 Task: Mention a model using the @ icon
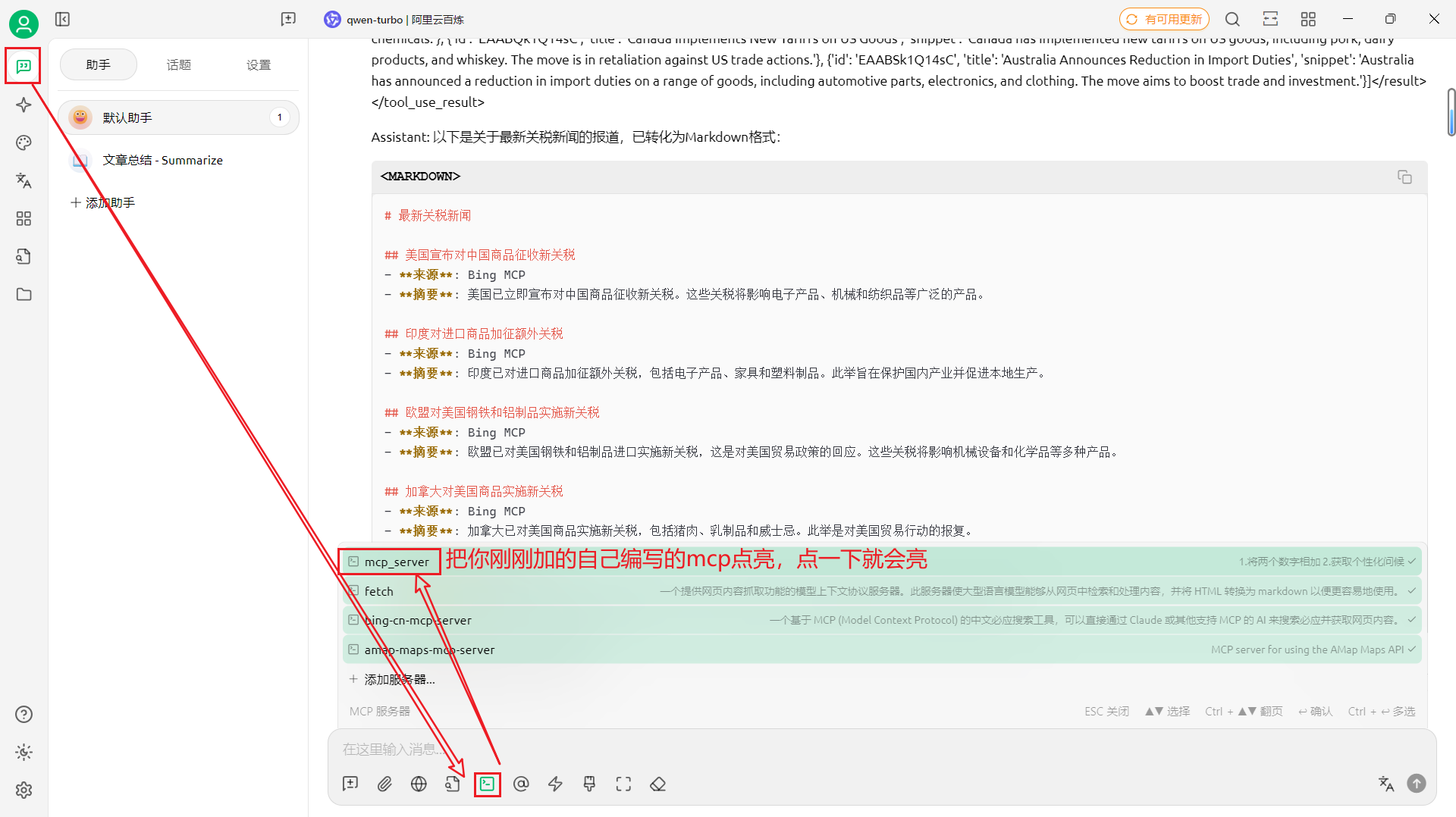pos(521,784)
